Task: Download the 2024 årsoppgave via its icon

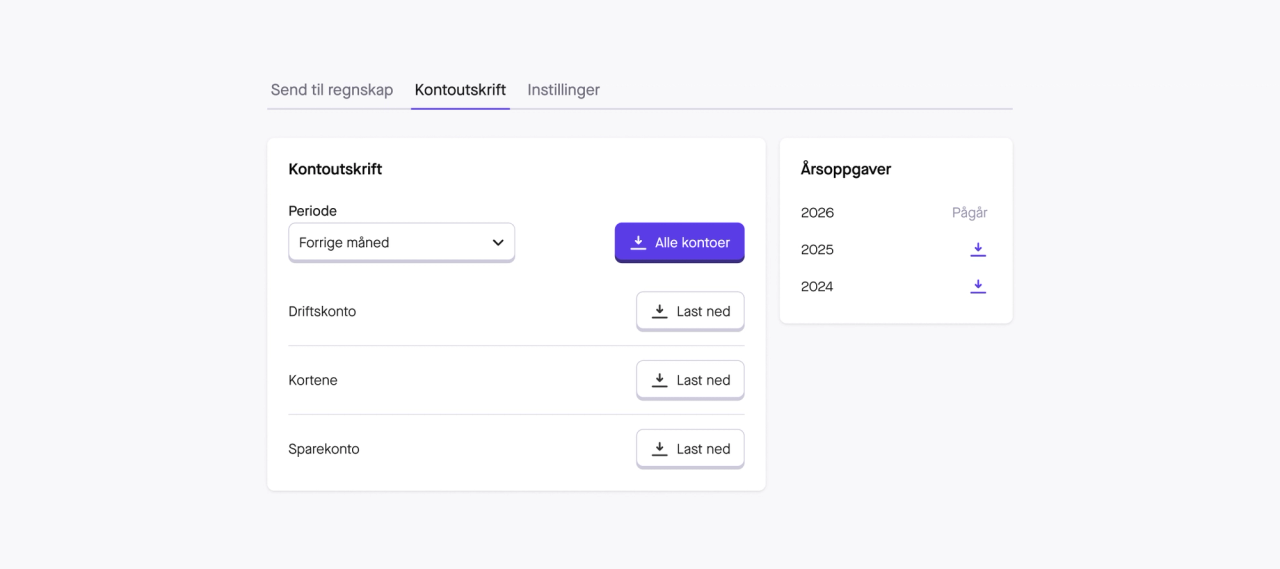Action: (978, 287)
